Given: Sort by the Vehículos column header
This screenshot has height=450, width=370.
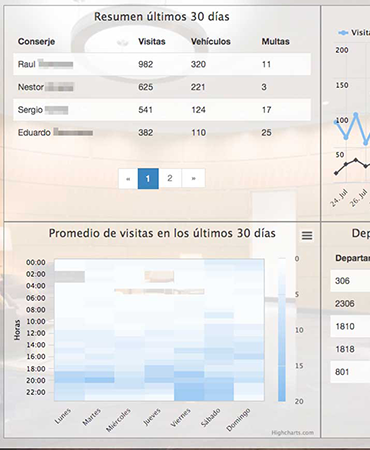Looking at the screenshot, I should coord(211,41).
